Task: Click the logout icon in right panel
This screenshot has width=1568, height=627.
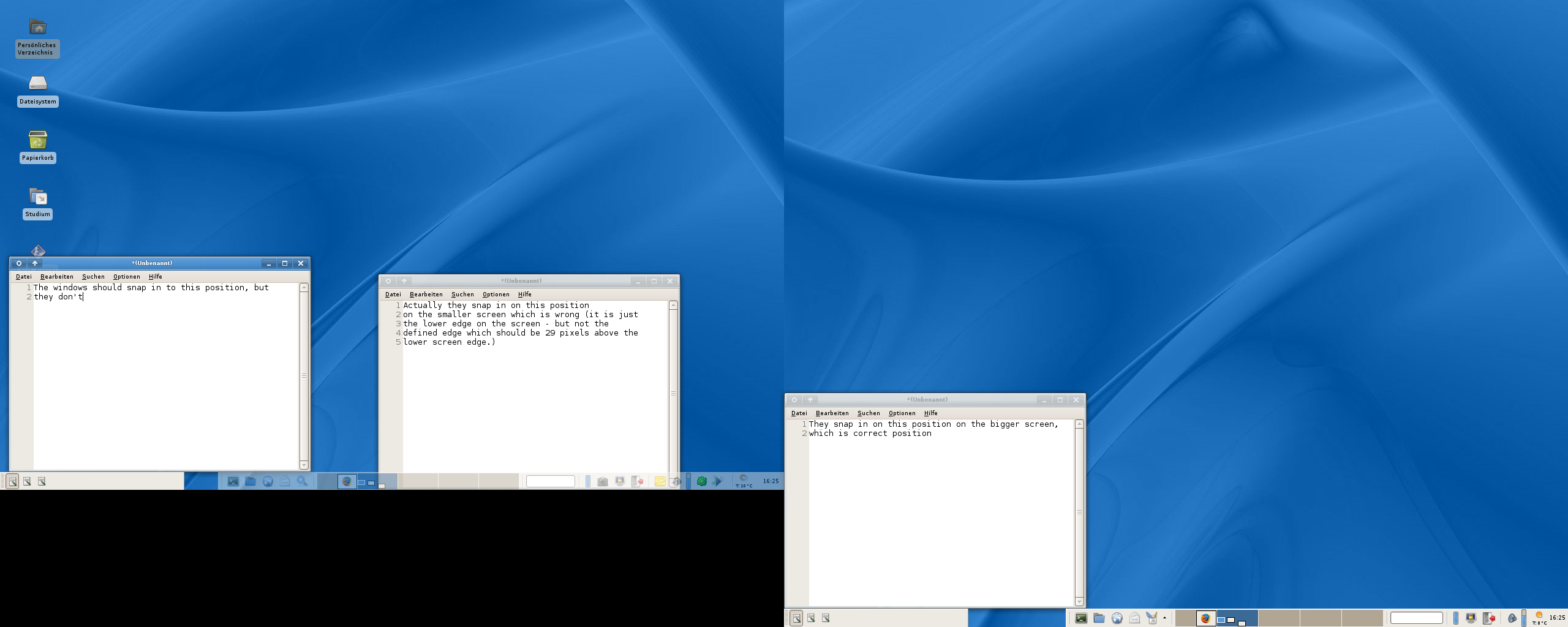Action: tap(1488, 618)
